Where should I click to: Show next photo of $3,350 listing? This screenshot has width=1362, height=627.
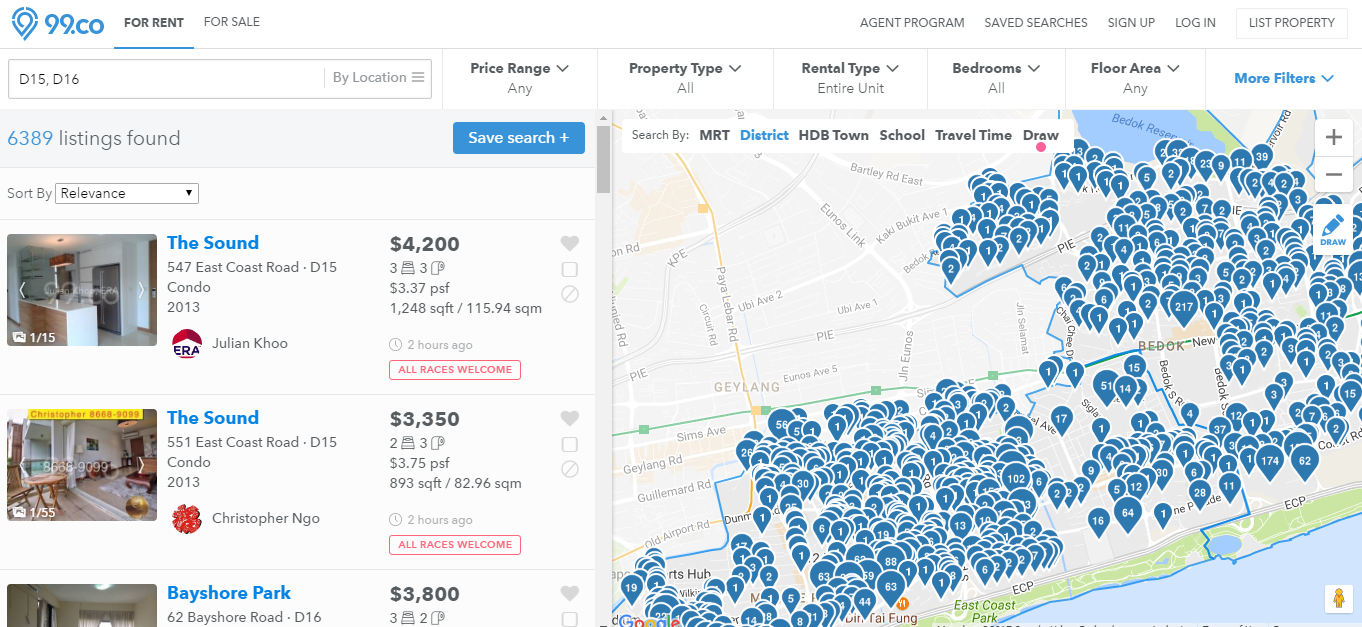pyautogui.click(x=141, y=465)
